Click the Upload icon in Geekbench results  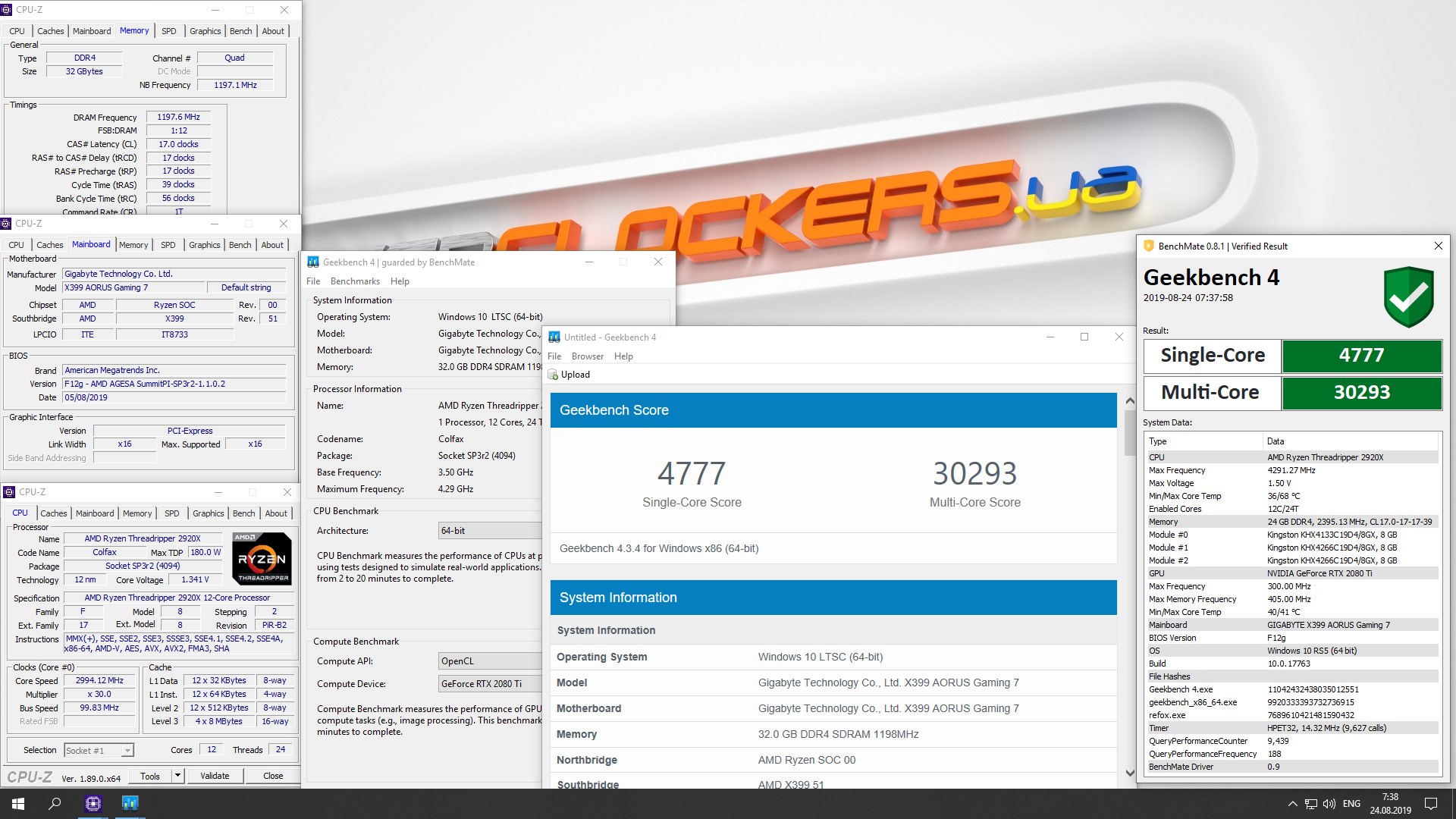[x=553, y=375]
